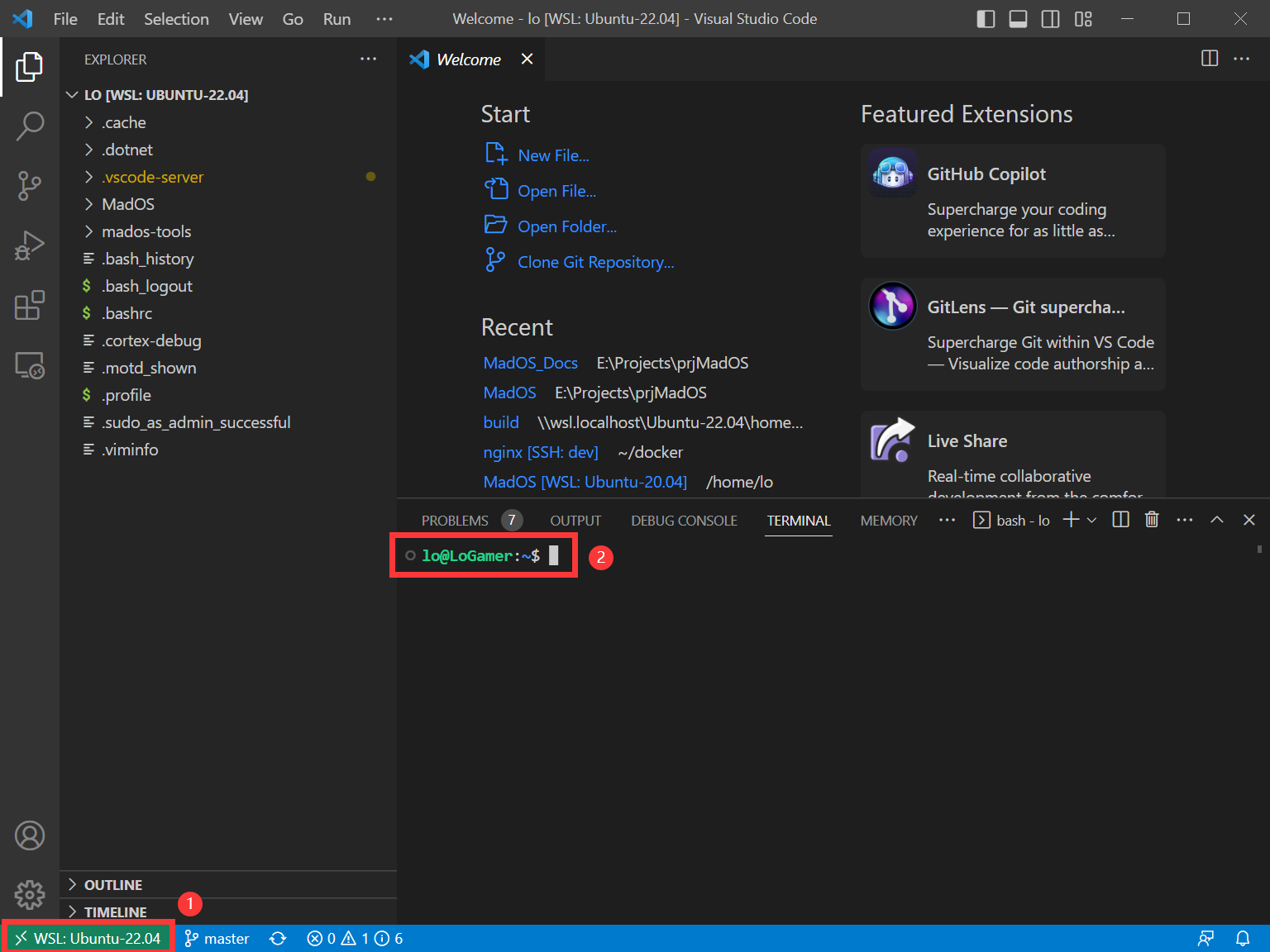
Task: Open the GitLens extension card
Action: pyautogui.click(x=1013, y=334)
